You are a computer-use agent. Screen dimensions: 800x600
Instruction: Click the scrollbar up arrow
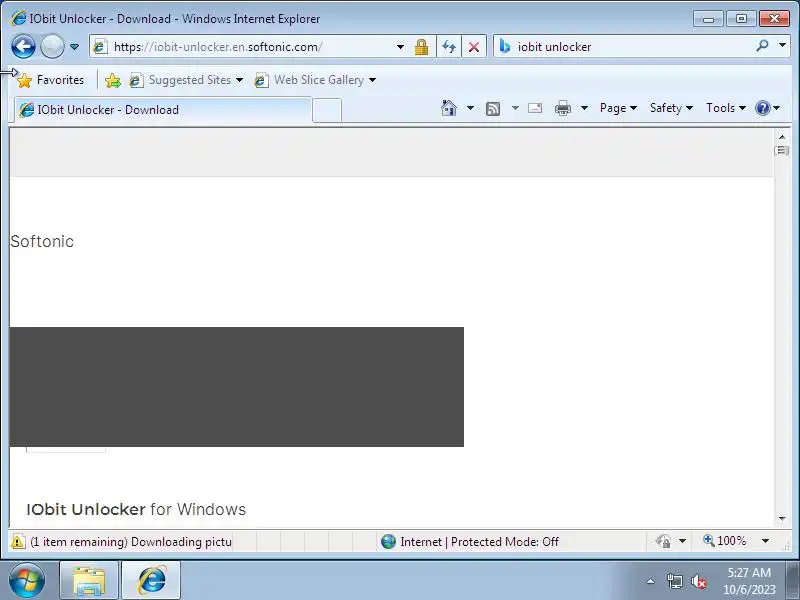click(x=782, y=137)
